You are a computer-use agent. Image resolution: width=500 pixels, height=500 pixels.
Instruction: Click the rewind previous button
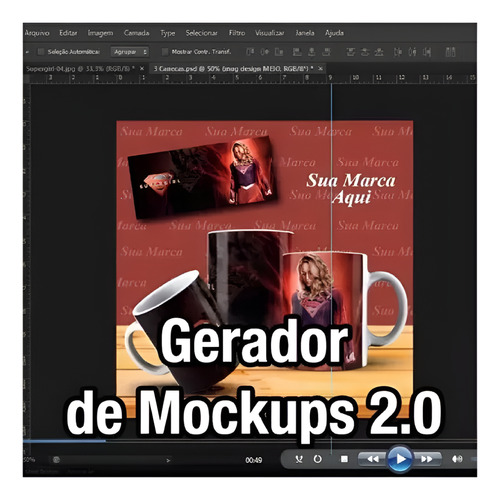tap(373, 459)
